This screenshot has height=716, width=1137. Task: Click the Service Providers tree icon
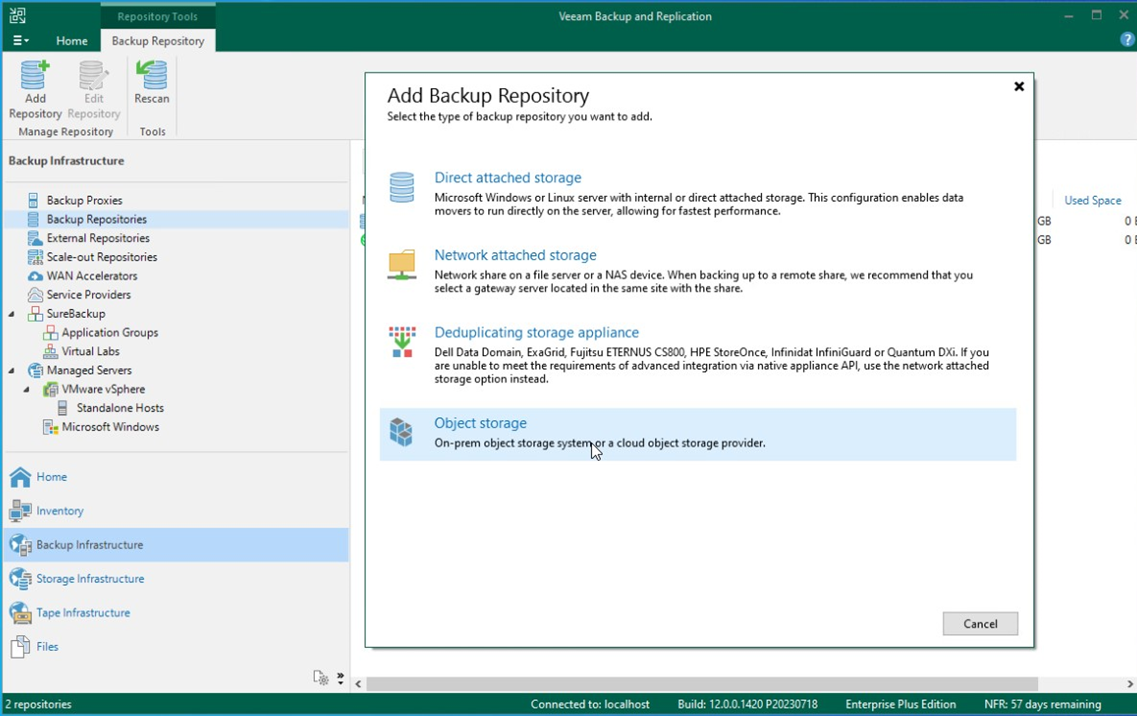pos(35,295)
